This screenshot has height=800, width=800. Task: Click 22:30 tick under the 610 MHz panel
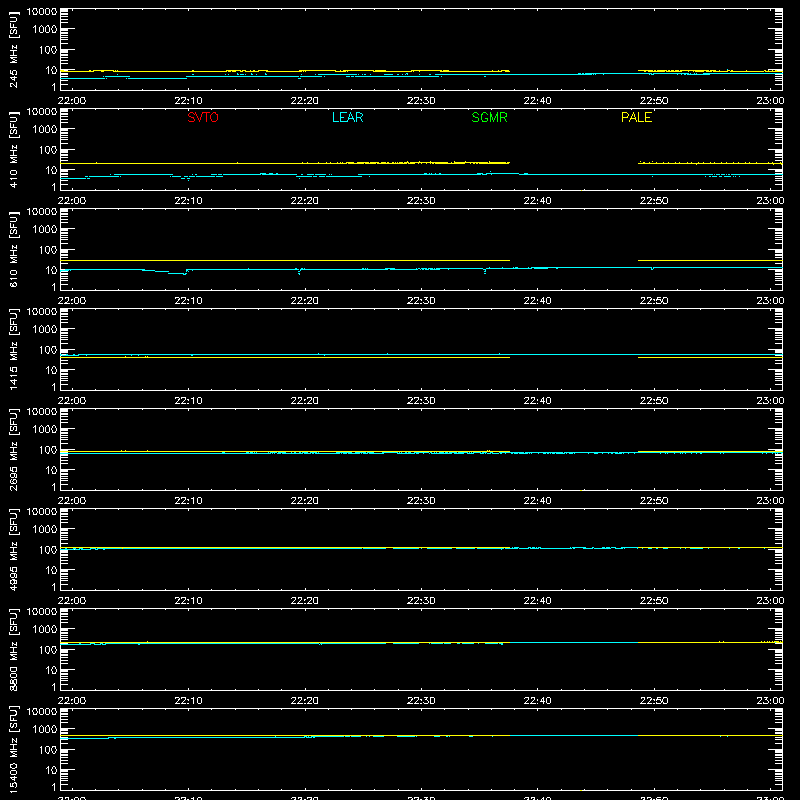[x=421, y=301]
